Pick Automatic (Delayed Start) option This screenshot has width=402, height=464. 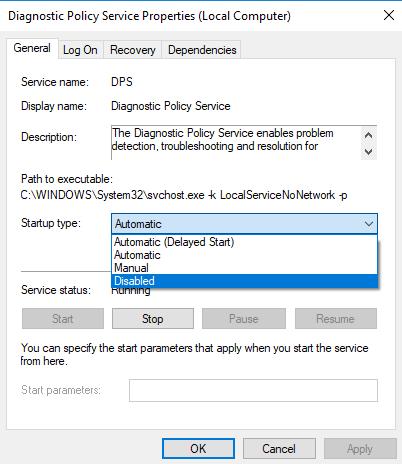244,242
